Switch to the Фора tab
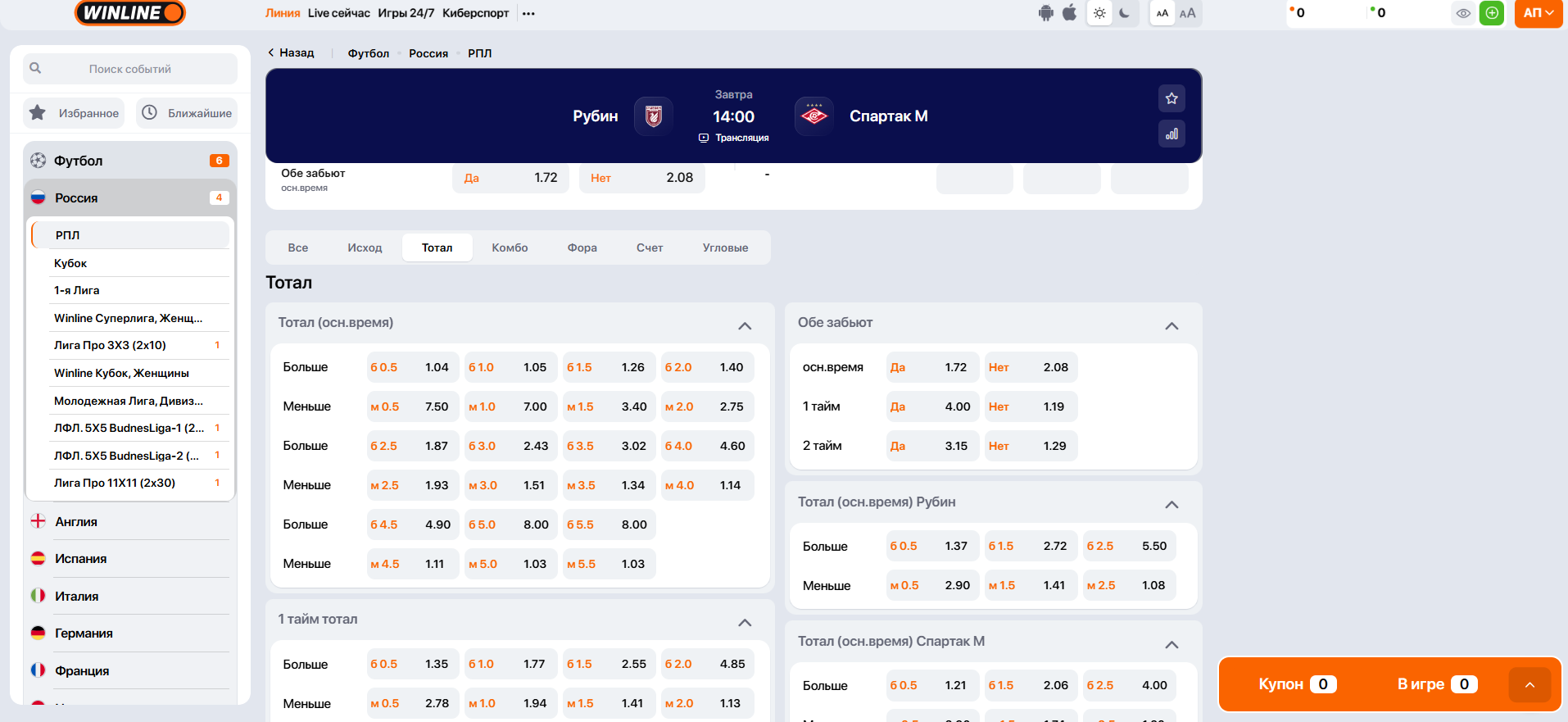This screenshot has height=722, width=1568. pos(582,247)
